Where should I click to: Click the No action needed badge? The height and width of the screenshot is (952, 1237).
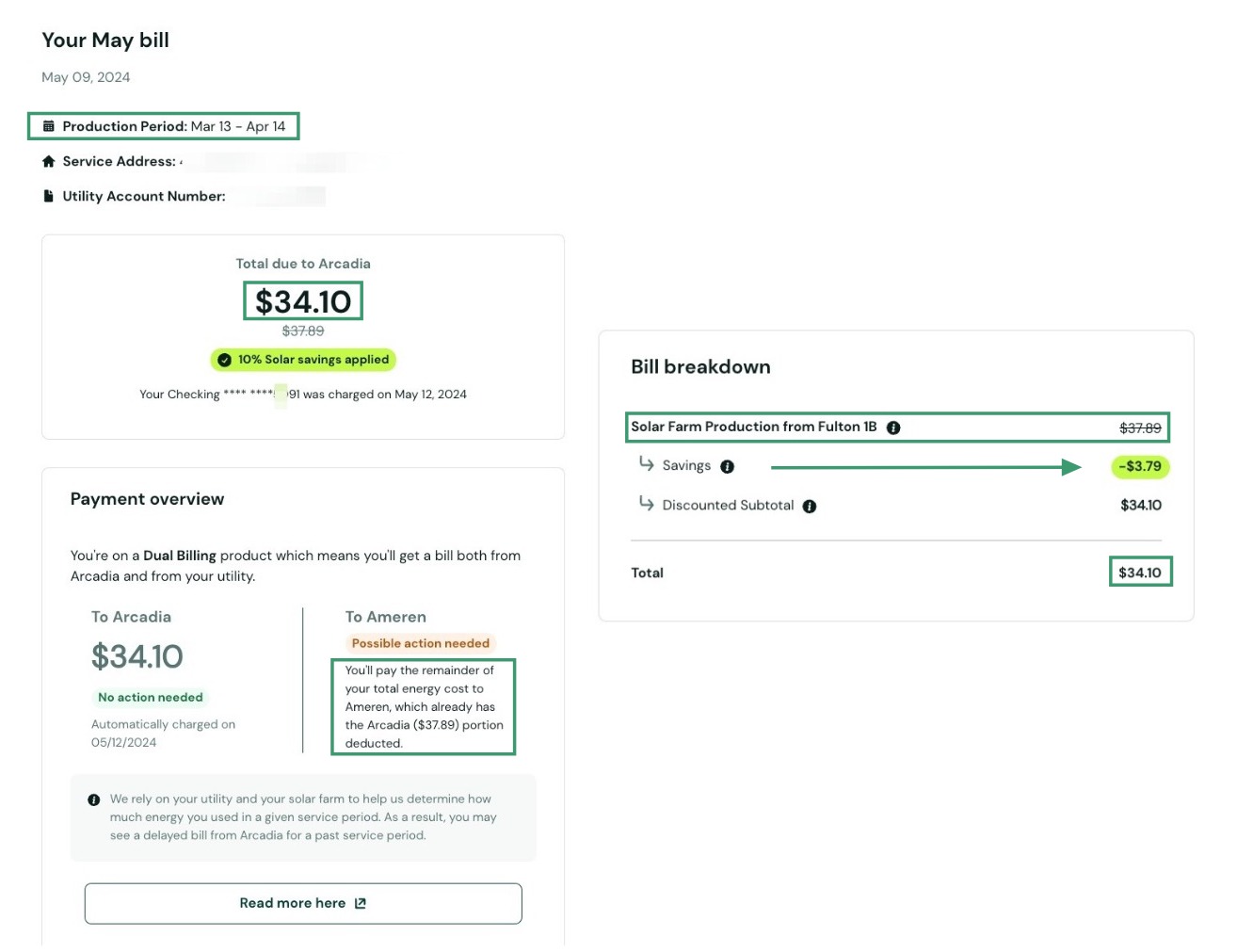151,697
